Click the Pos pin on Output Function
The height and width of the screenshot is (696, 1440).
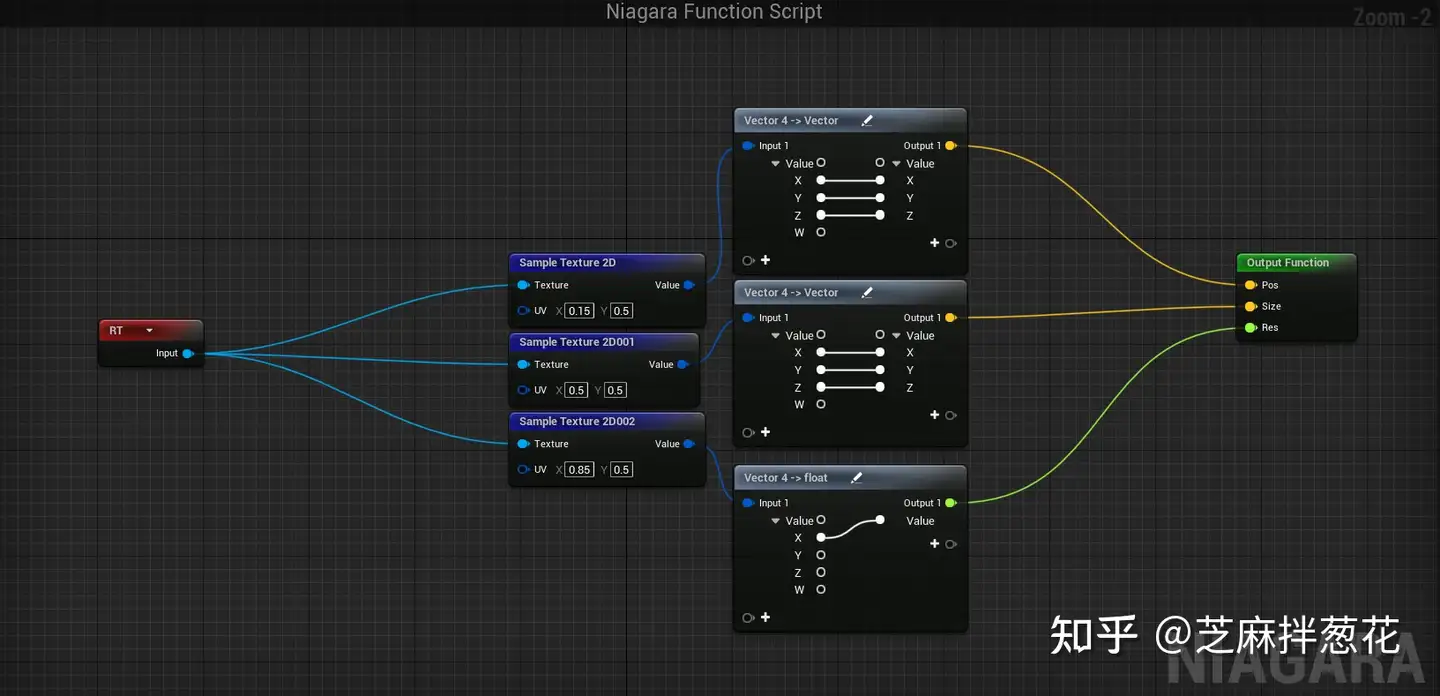tap(1250, 285)
